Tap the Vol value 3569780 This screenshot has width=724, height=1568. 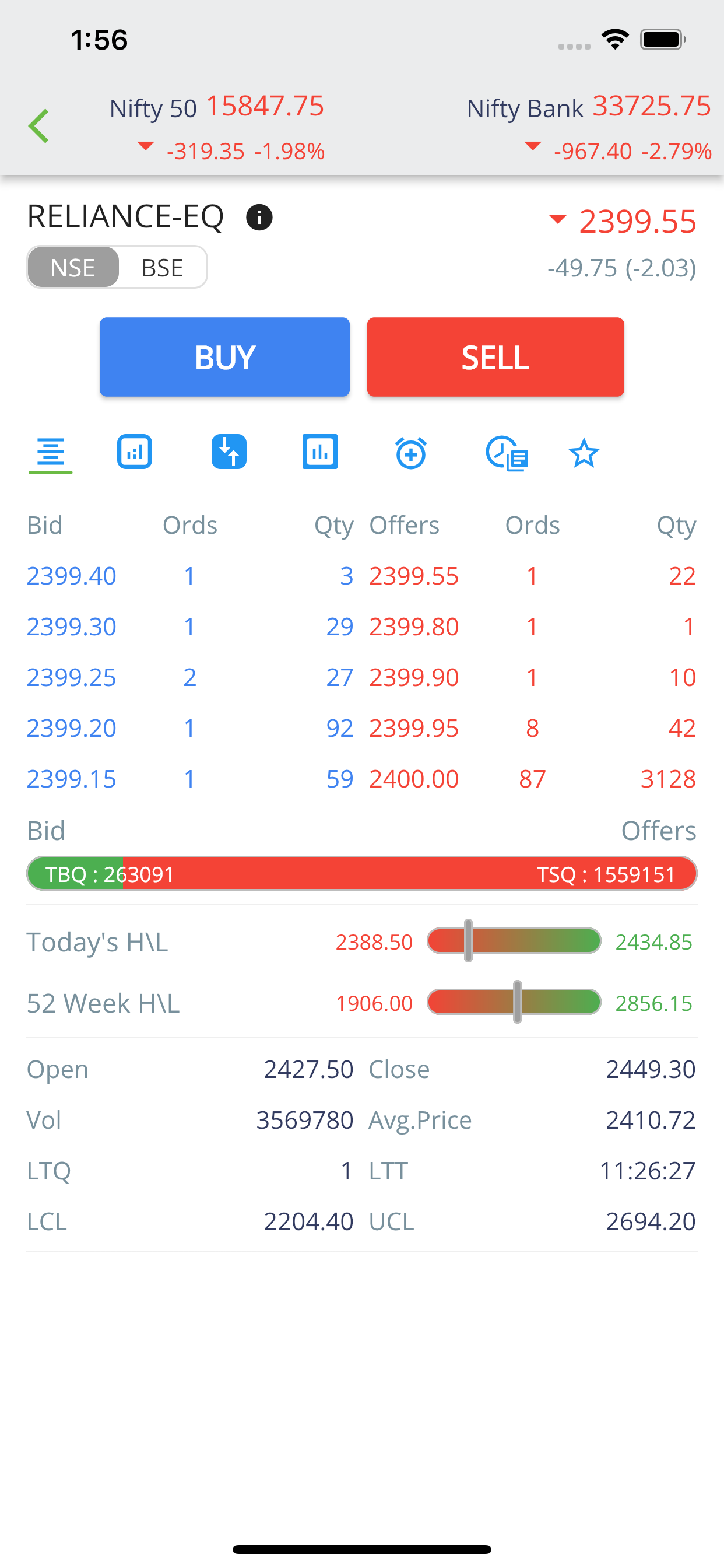[305, 1120]
